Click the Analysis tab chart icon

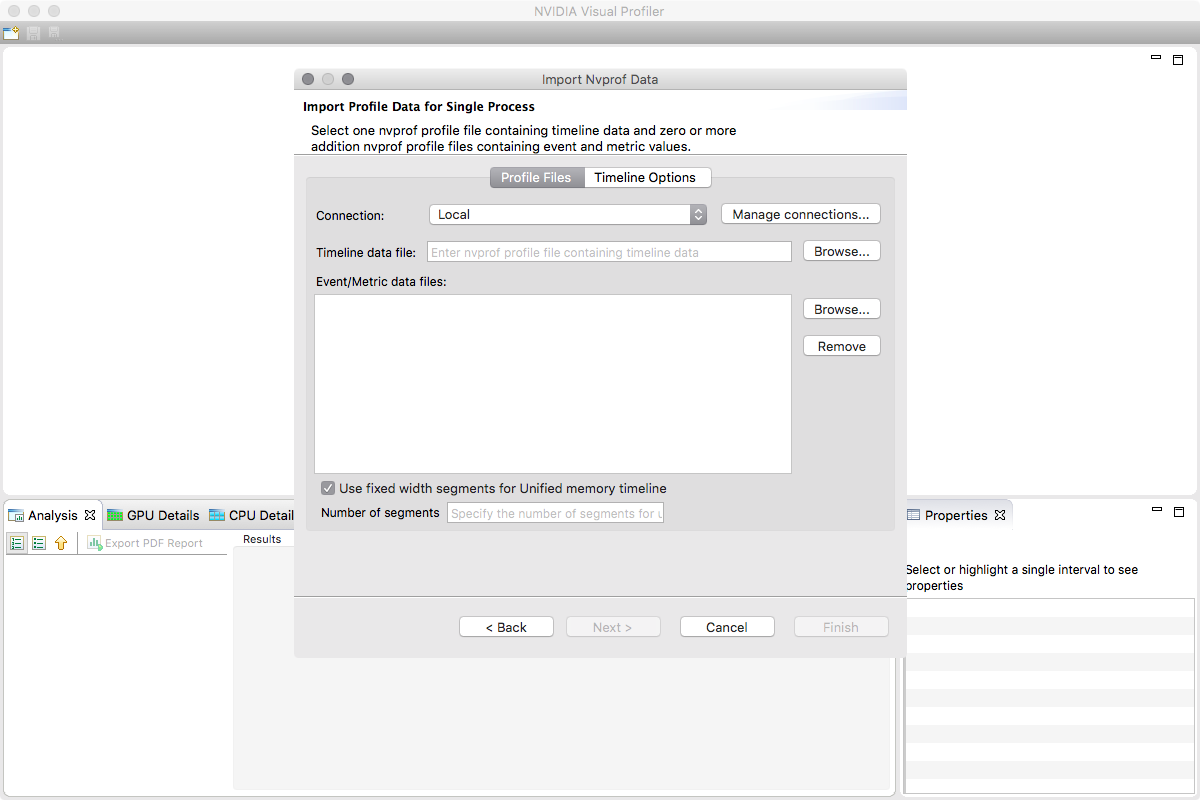click(14, 515)
